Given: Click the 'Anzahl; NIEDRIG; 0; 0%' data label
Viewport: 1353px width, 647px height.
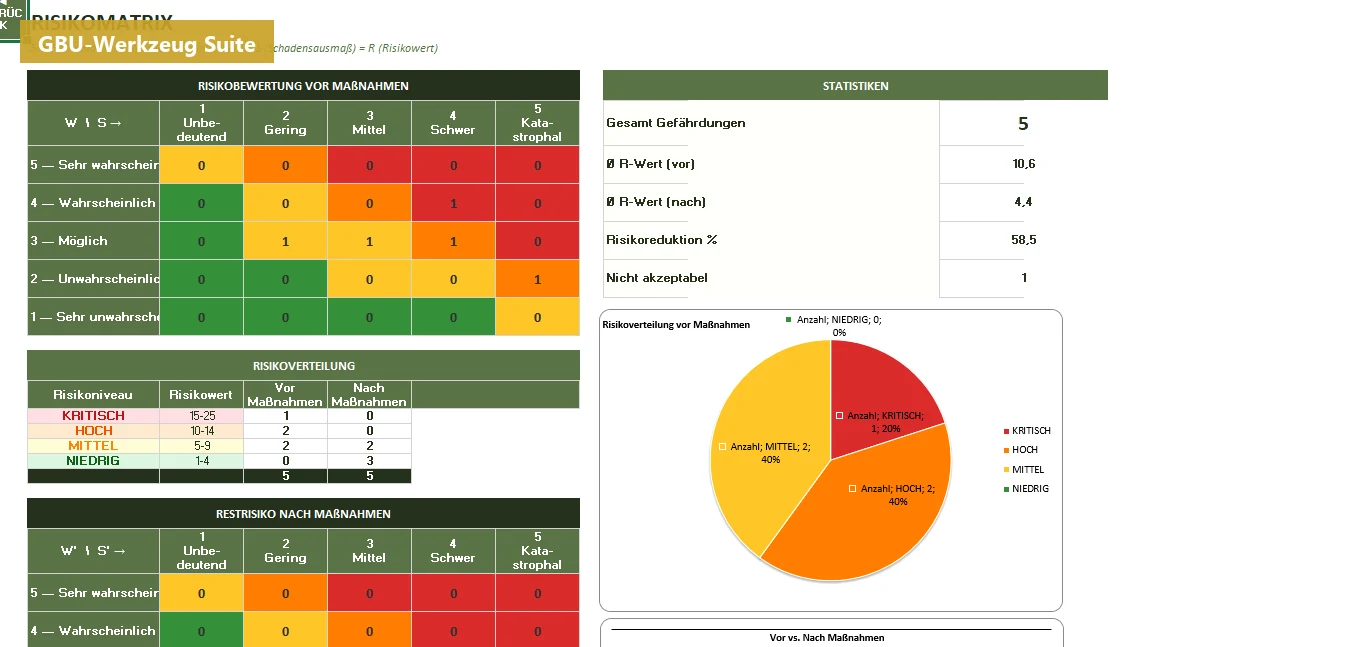Looking at the screenshot, I should (x=833, y=326).
